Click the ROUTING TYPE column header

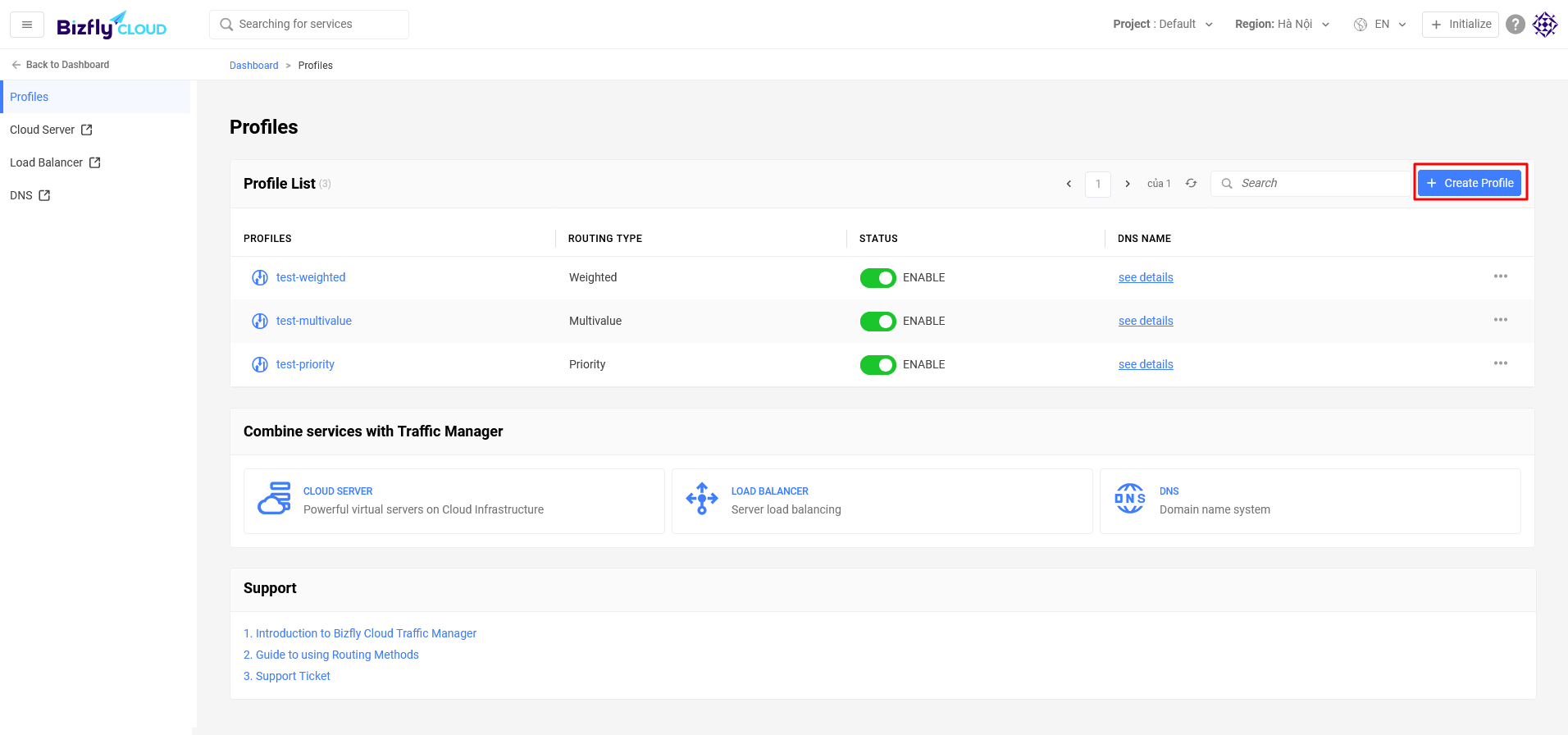pyautogui.click(x=605, y=239)
